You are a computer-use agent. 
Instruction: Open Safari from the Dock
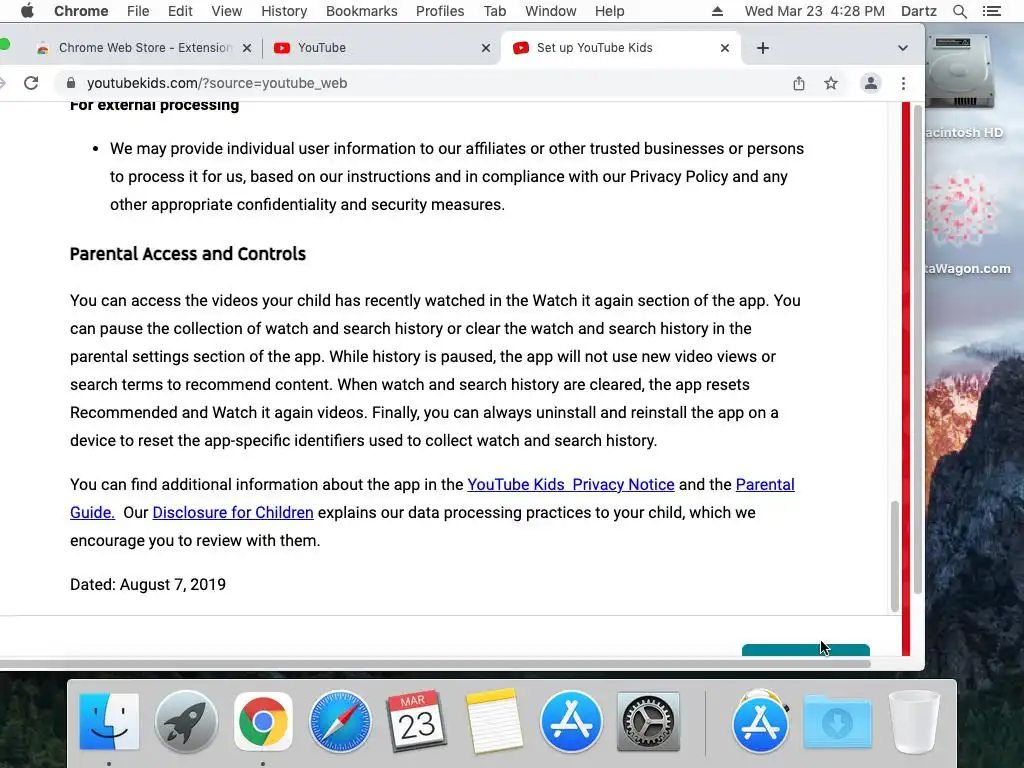340,722
